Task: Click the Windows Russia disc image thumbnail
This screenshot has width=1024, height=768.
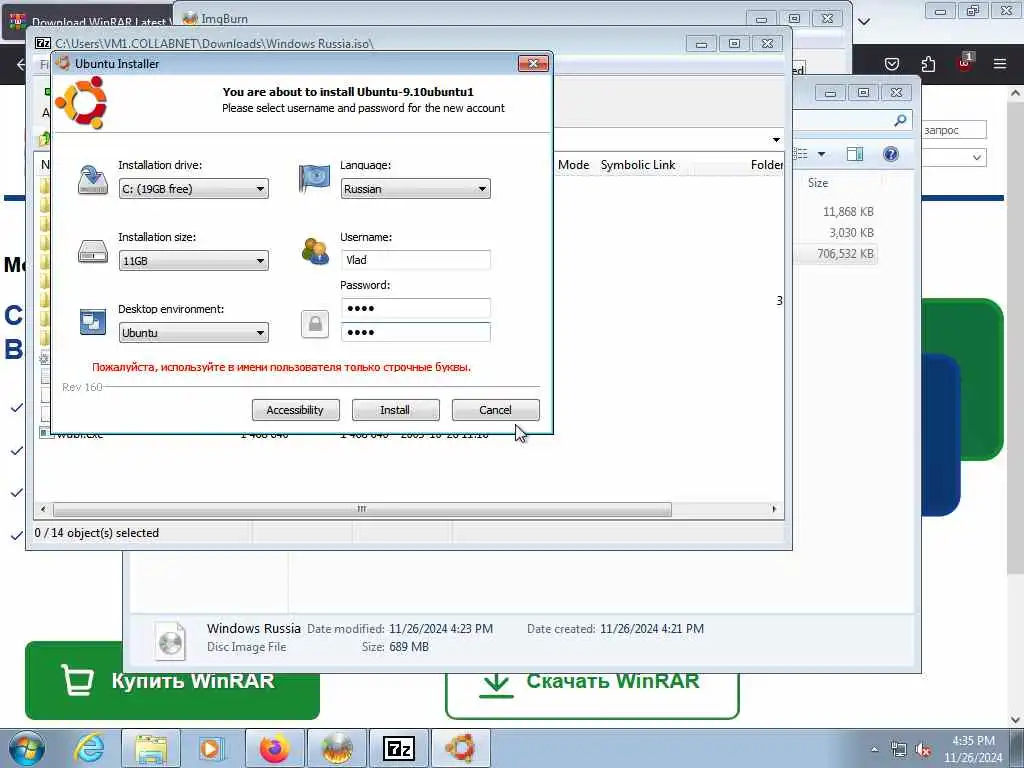Action: click(170, 640)
